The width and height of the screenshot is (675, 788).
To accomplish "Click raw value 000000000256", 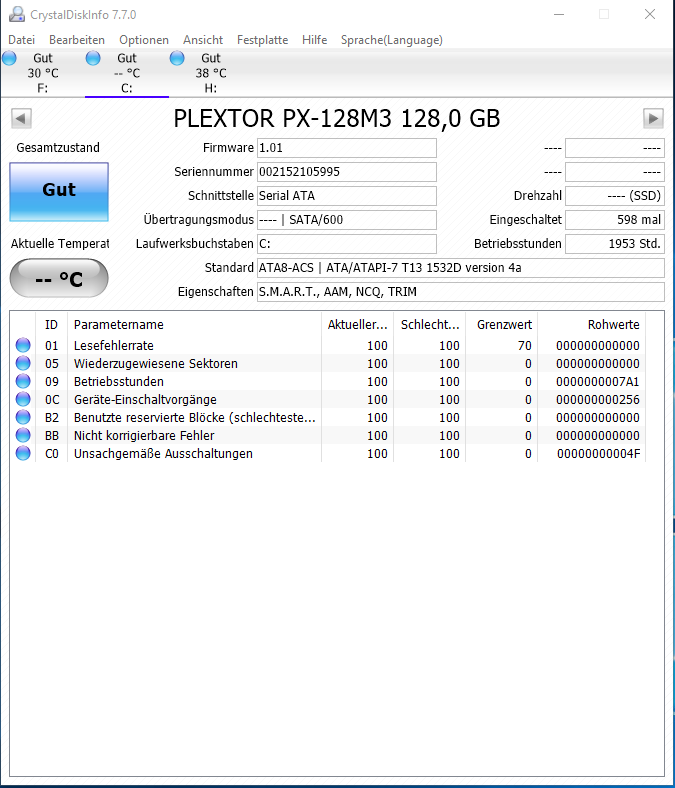I will (598, 400).
